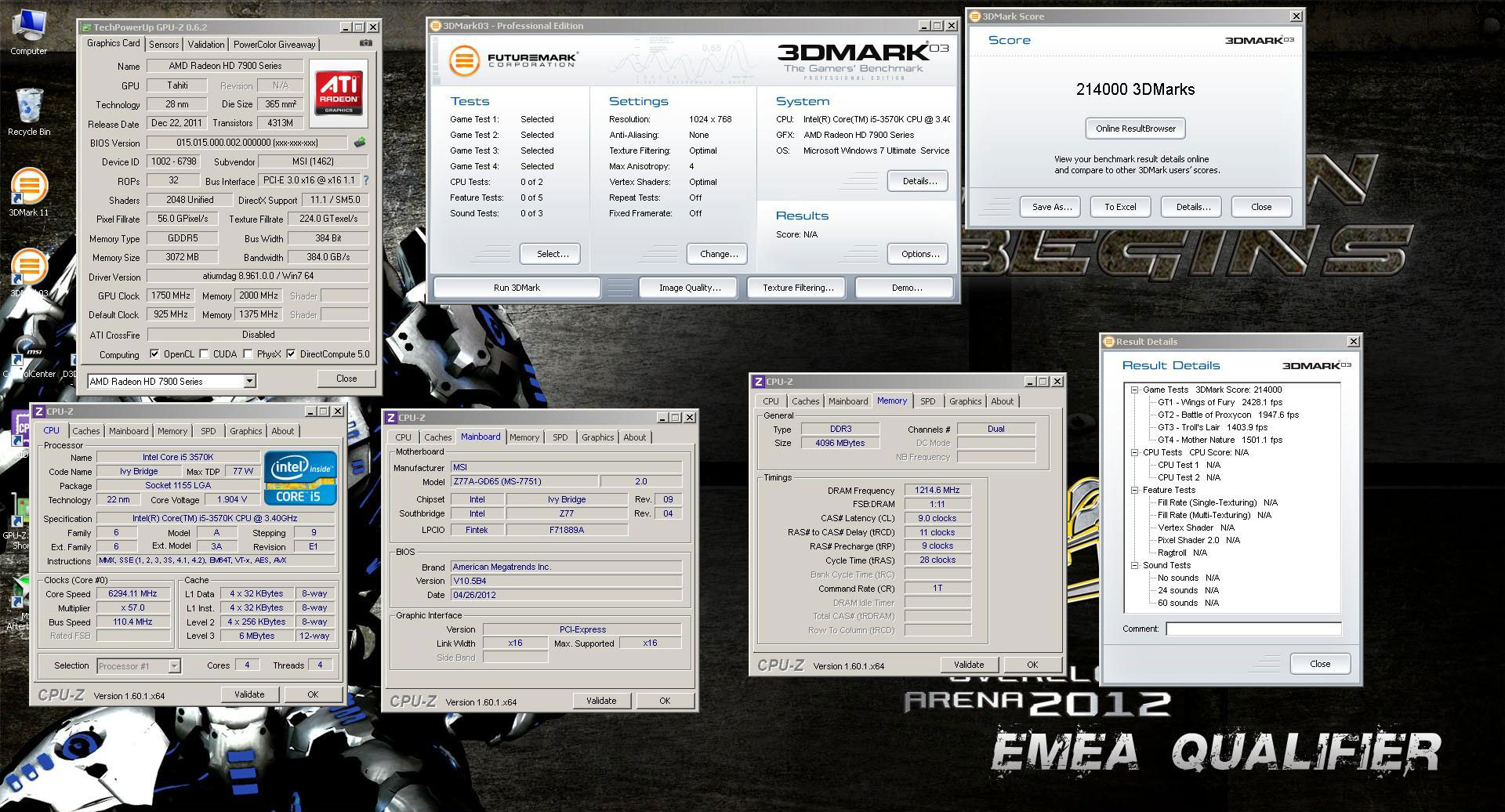Click the 214000 3DMarks score text
The image size is (1505, 812).
(1135, 89)
